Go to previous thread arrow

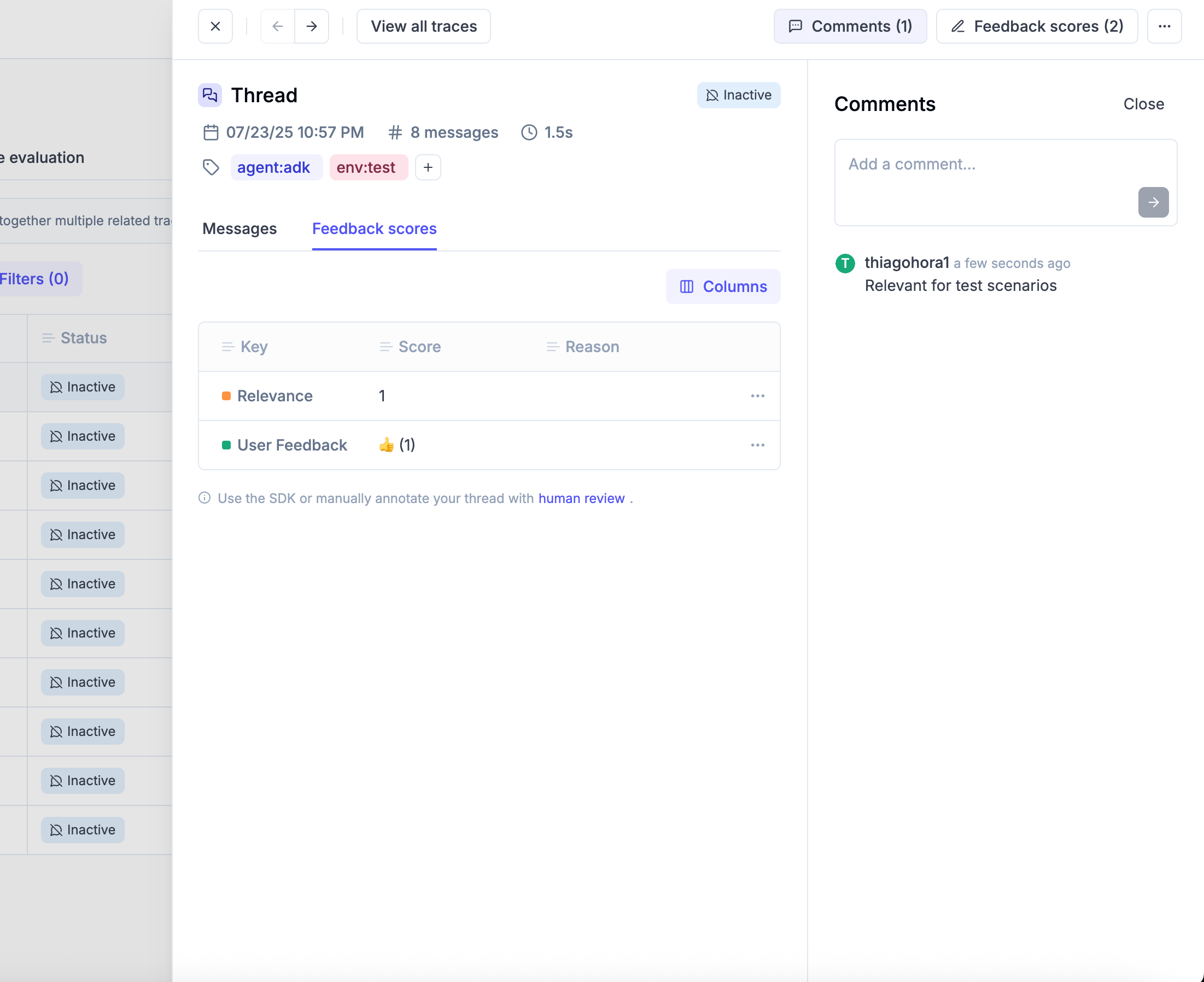pos(277,26)
